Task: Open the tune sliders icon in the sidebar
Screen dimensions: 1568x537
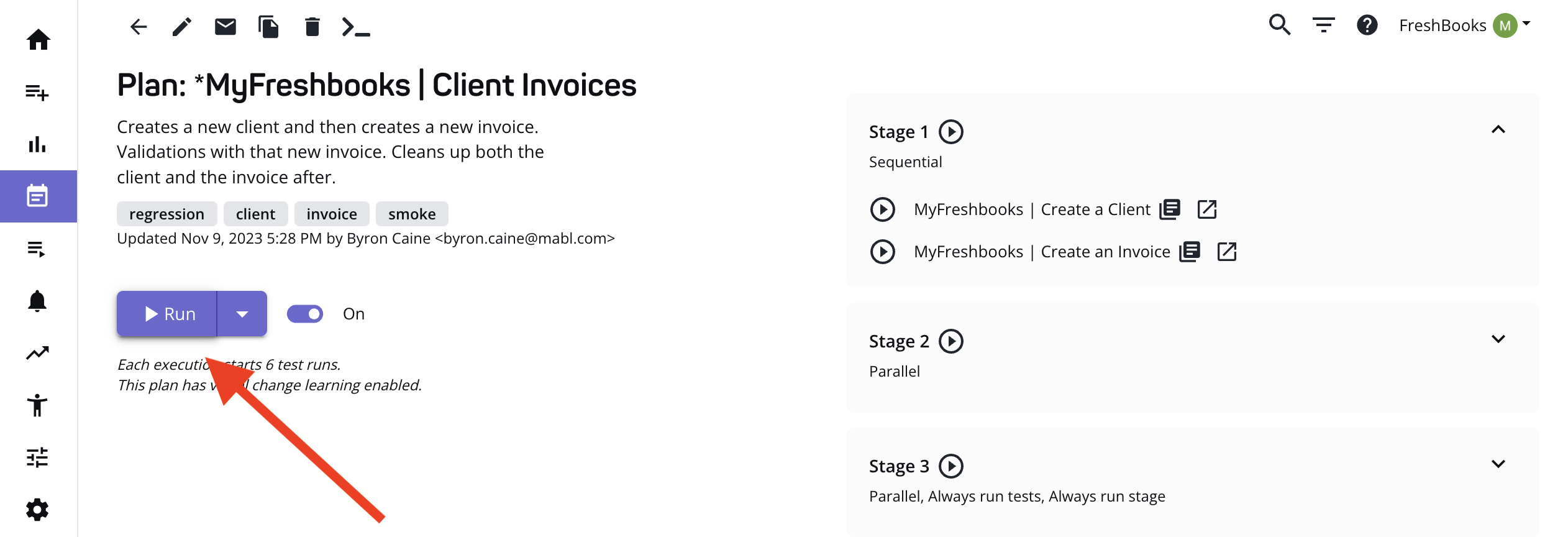Action: (x=37, y=457)
